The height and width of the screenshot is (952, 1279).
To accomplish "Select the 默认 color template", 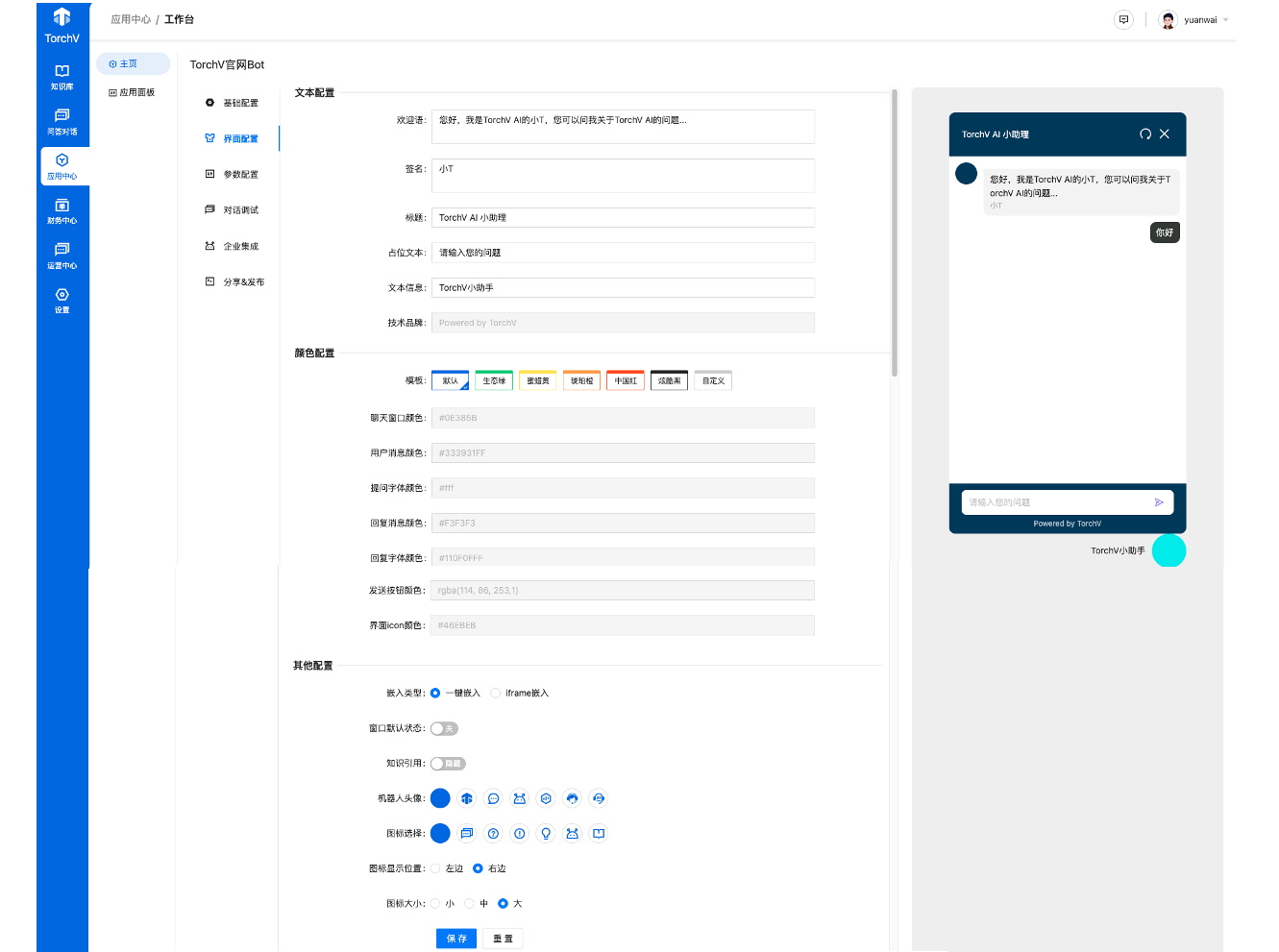I will (450, 380).
